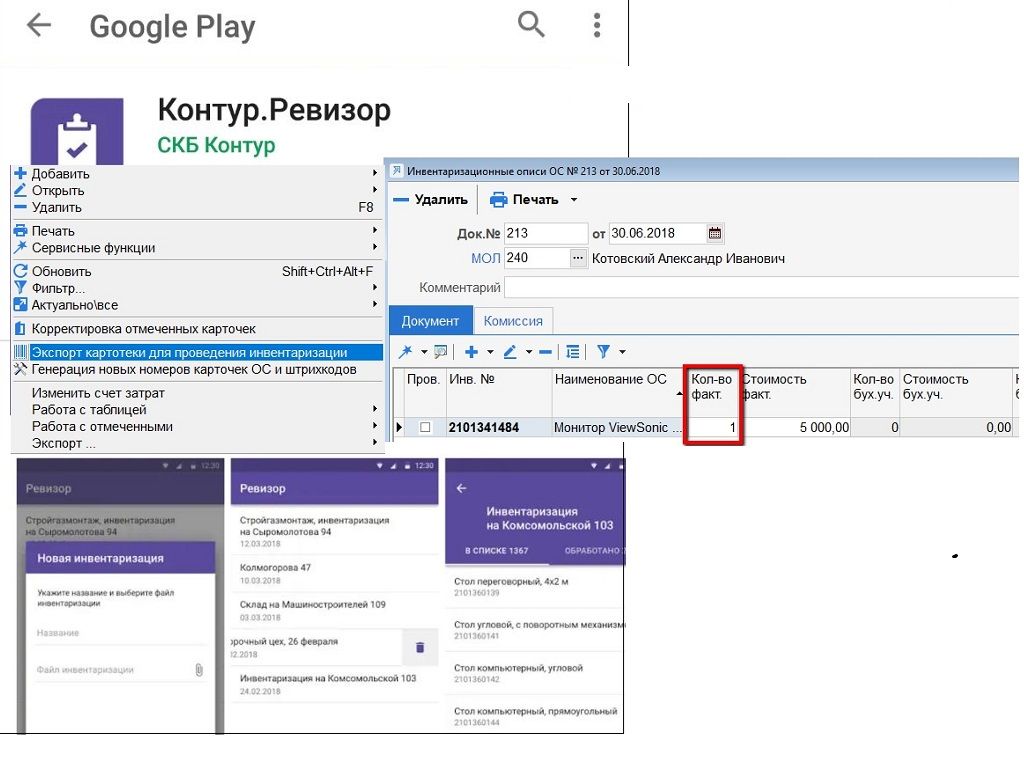1024x768 pixels.
Task: Open the dropdown arrow next to Печать
Action: coord(574,200)
